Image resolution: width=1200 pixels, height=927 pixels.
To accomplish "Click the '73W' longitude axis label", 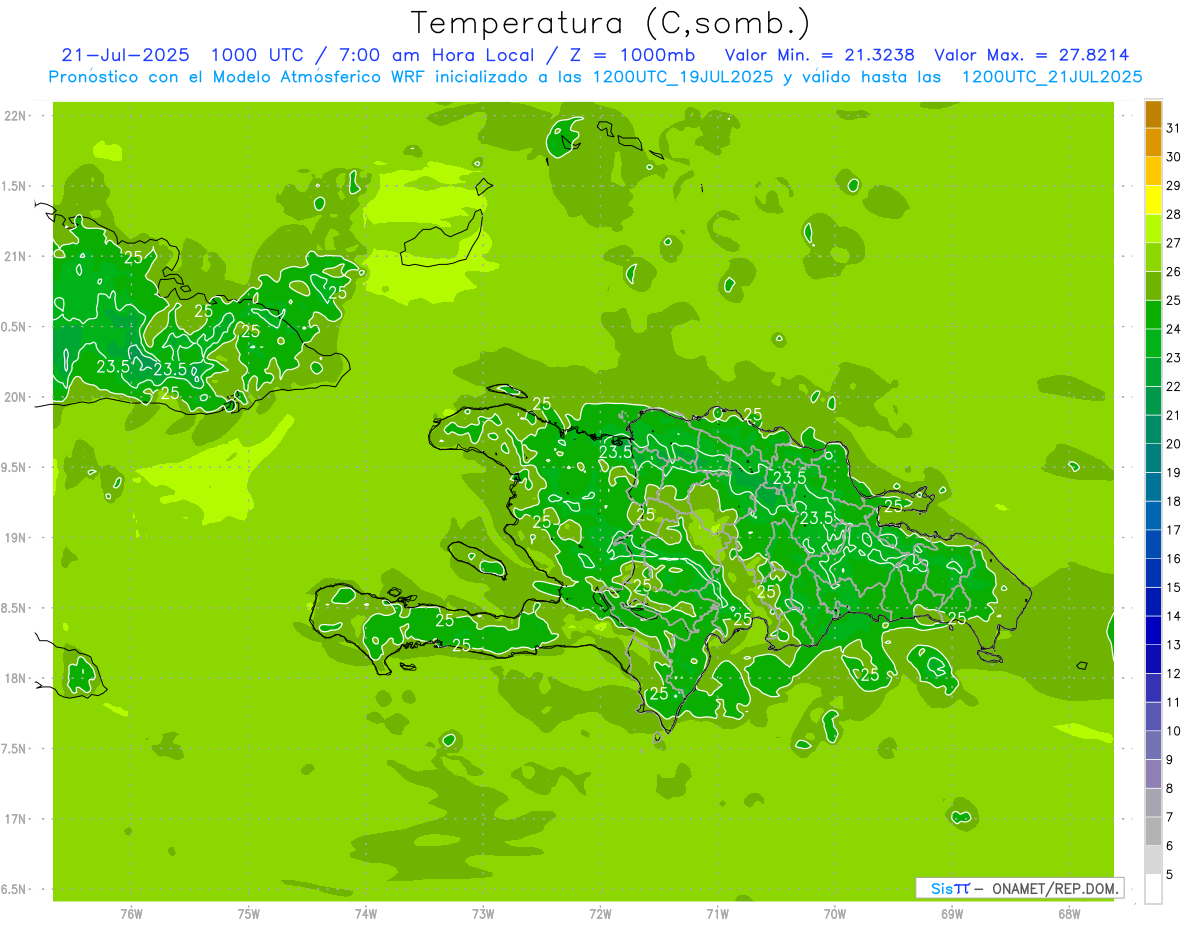I will click(483, 914).
